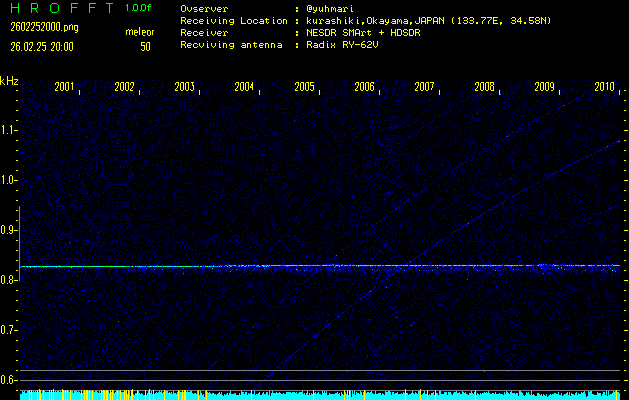Click the 0.8 frequency axis label

click(9, 280)
